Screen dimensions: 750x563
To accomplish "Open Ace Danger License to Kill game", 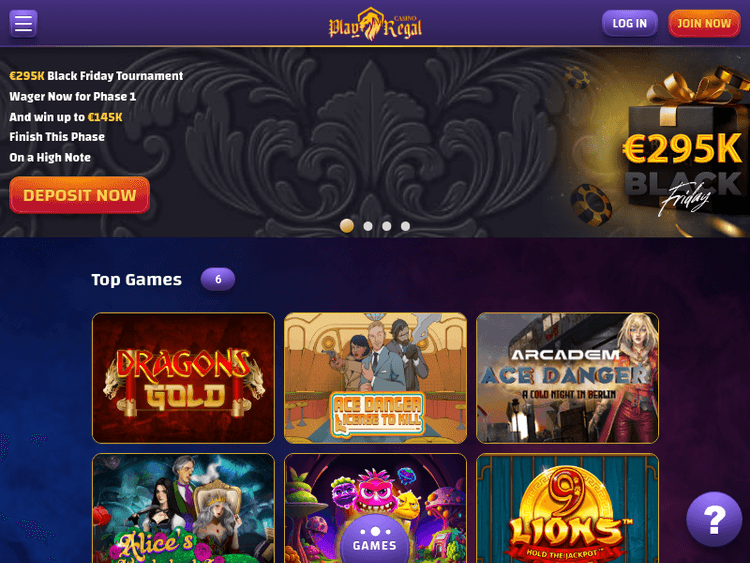I will (x=375, y=378).
